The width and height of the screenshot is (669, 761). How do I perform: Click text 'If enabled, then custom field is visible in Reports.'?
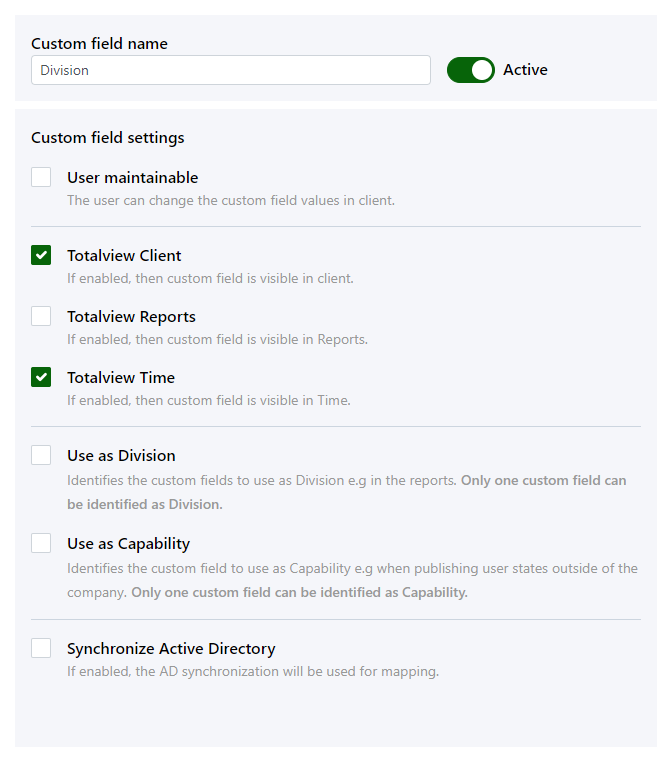(217, 339)
